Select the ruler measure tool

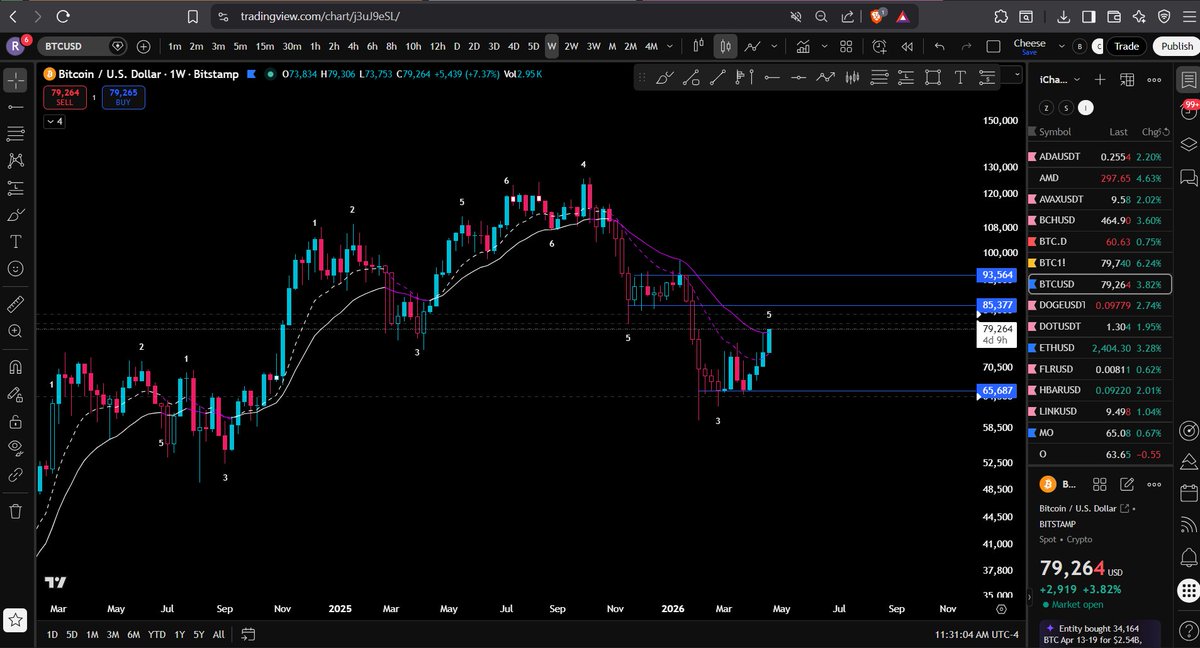pos(16,303)
